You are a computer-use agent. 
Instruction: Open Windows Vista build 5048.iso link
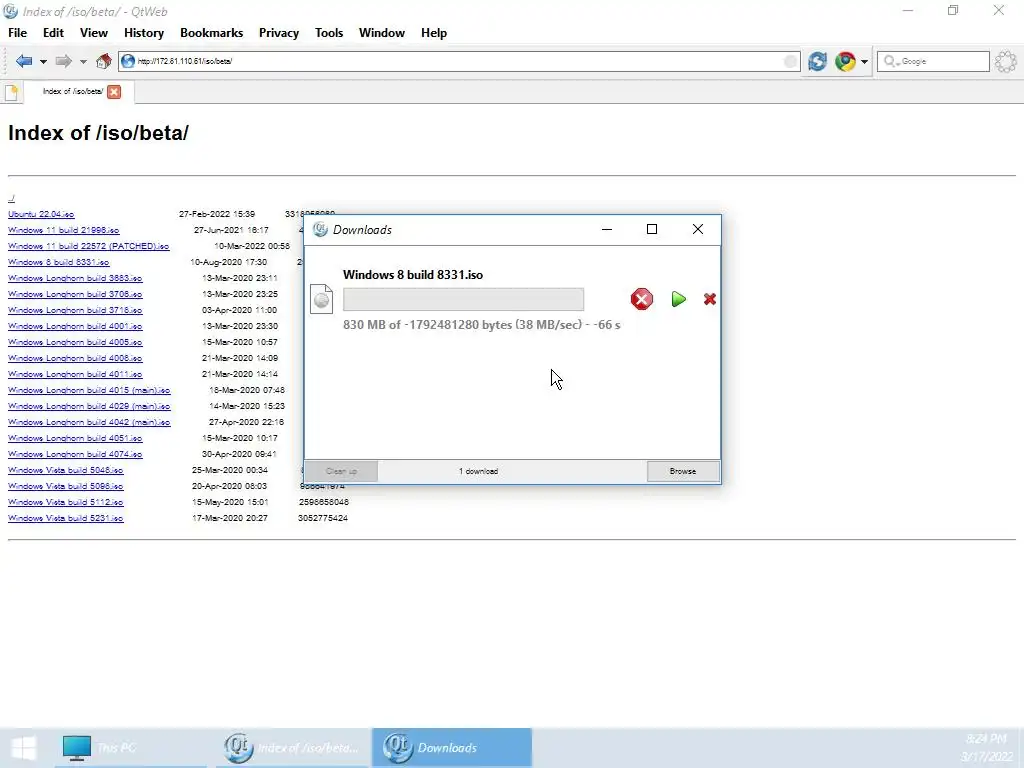click(66, 470)
